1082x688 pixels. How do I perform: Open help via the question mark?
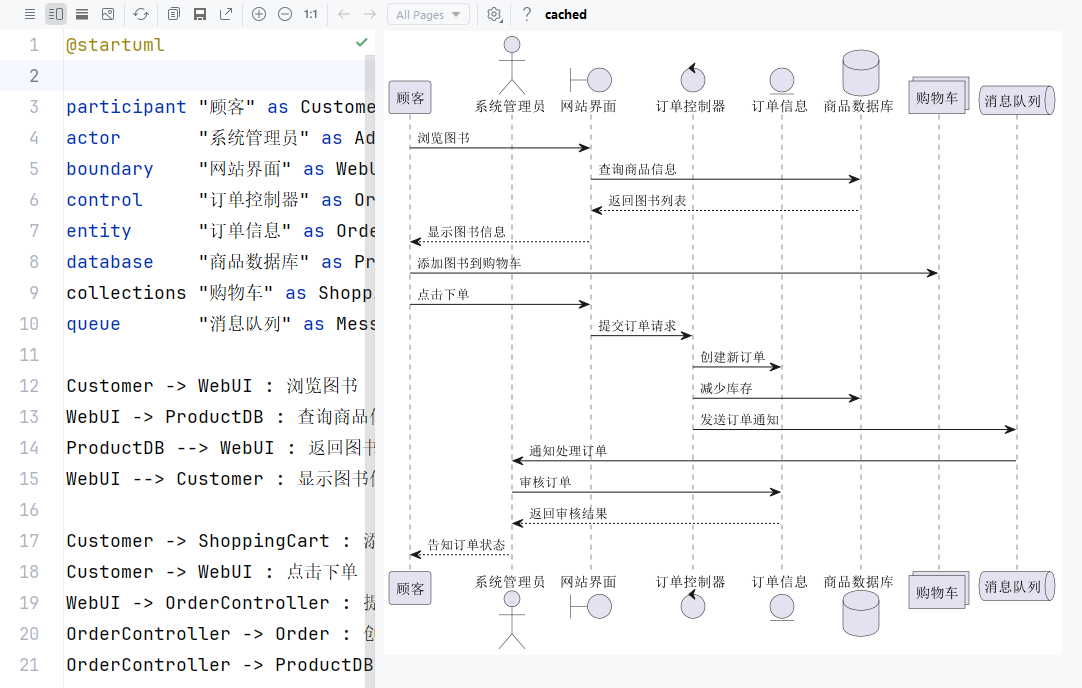tap(527, 15)
